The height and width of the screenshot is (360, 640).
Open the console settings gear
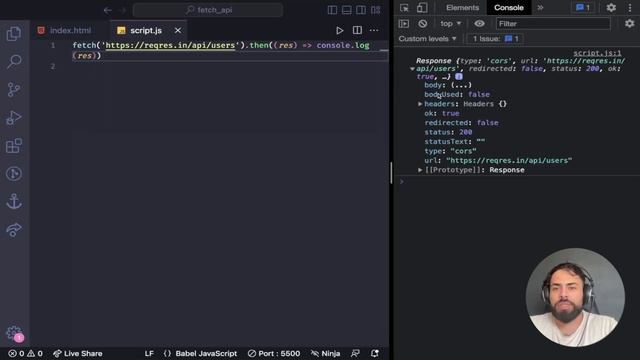coord(629,24)
